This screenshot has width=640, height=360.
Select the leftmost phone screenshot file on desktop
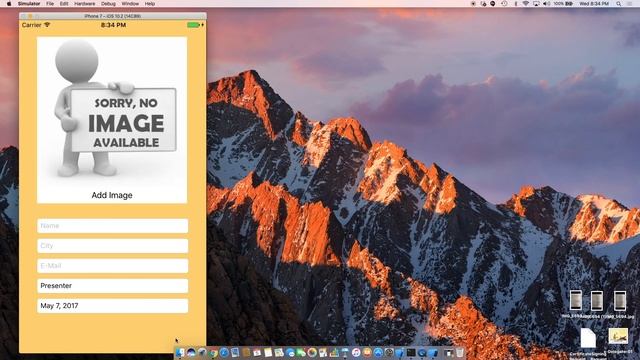tap(576, 301)
